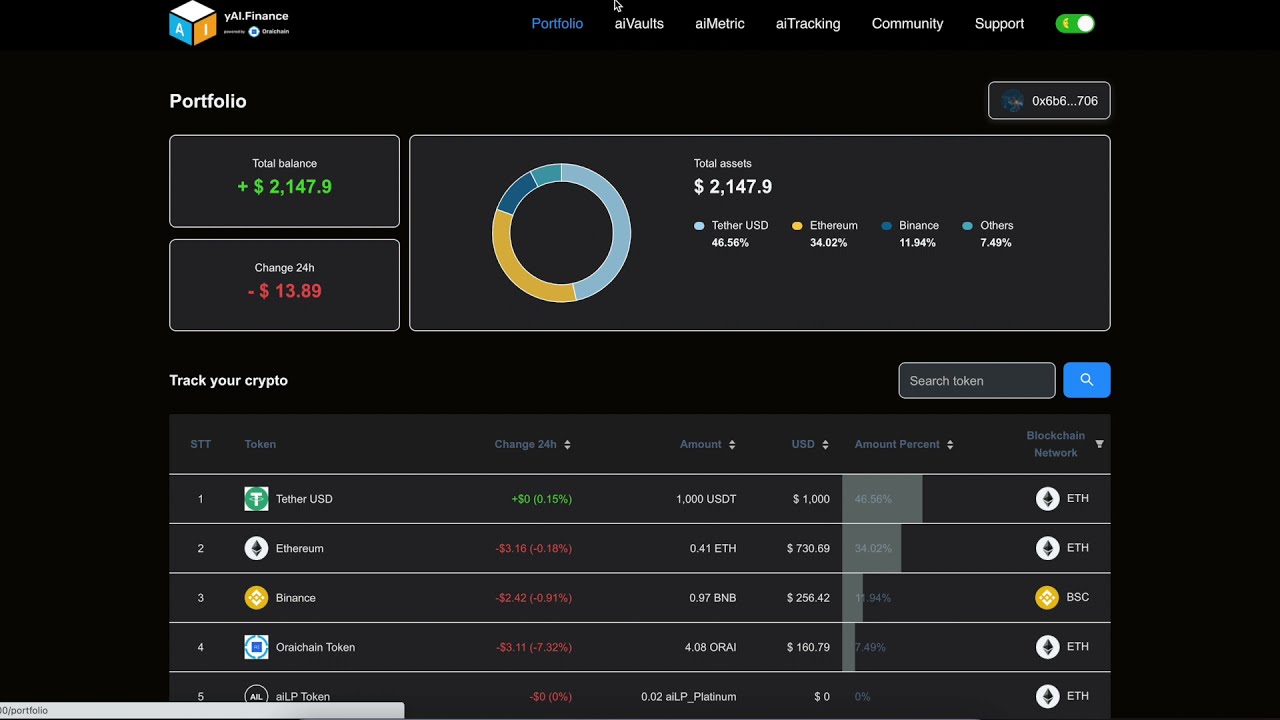
Task: Click the Change 24h - $ 13.89 value
Action: [x=284, y=291]
